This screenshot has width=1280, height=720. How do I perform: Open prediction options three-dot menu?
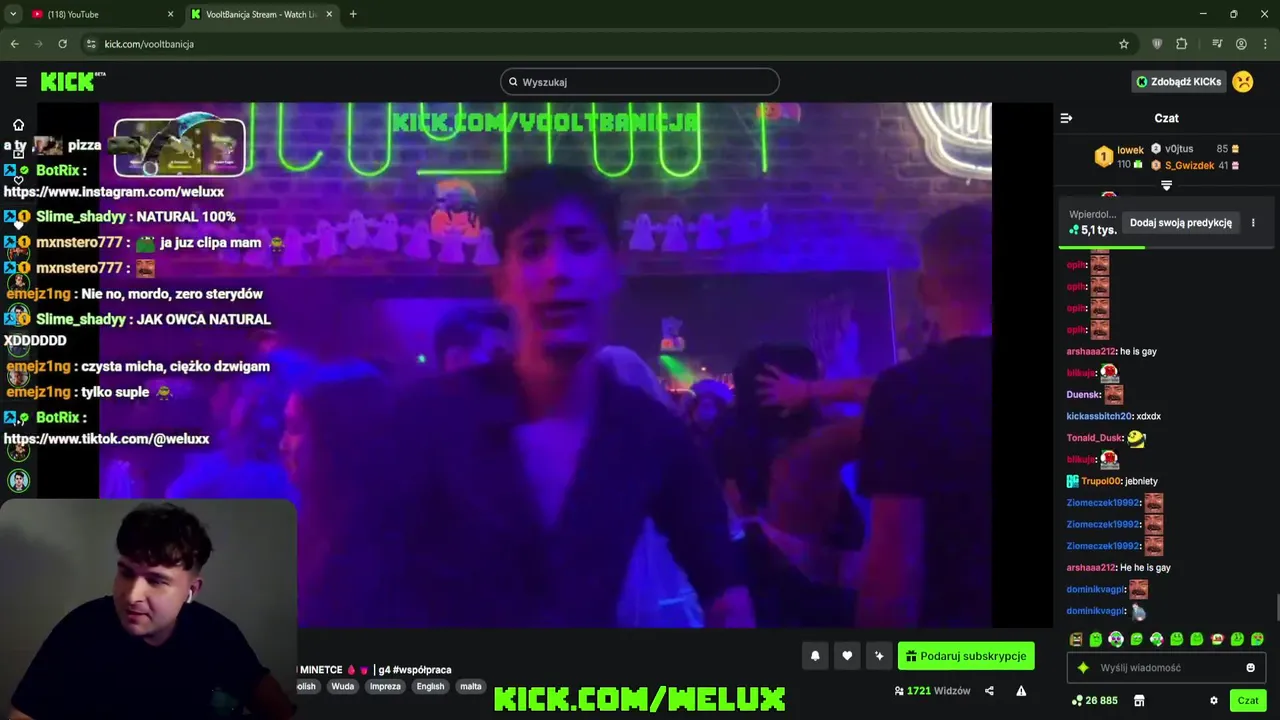pos(1253,223)
